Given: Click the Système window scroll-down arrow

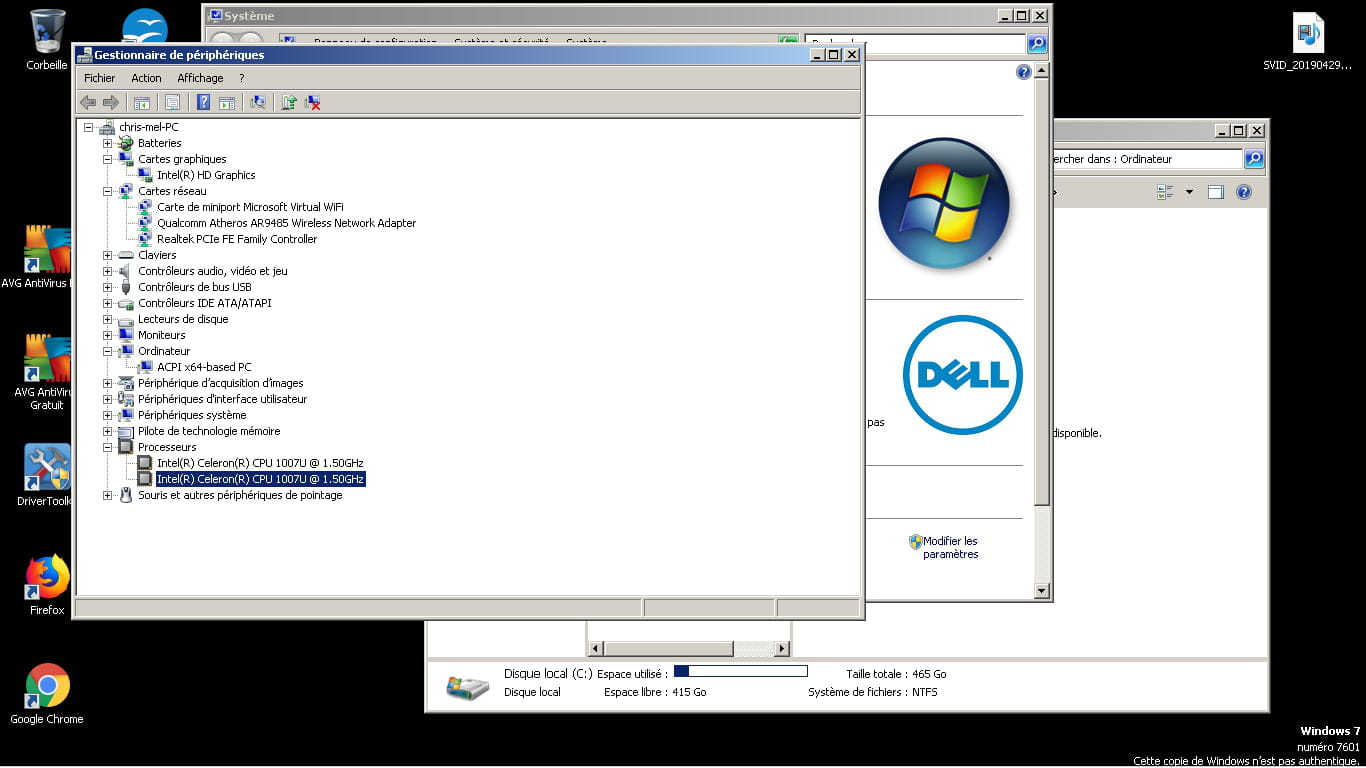Looking at the screenshot, I should click(x=1041, y=591).
